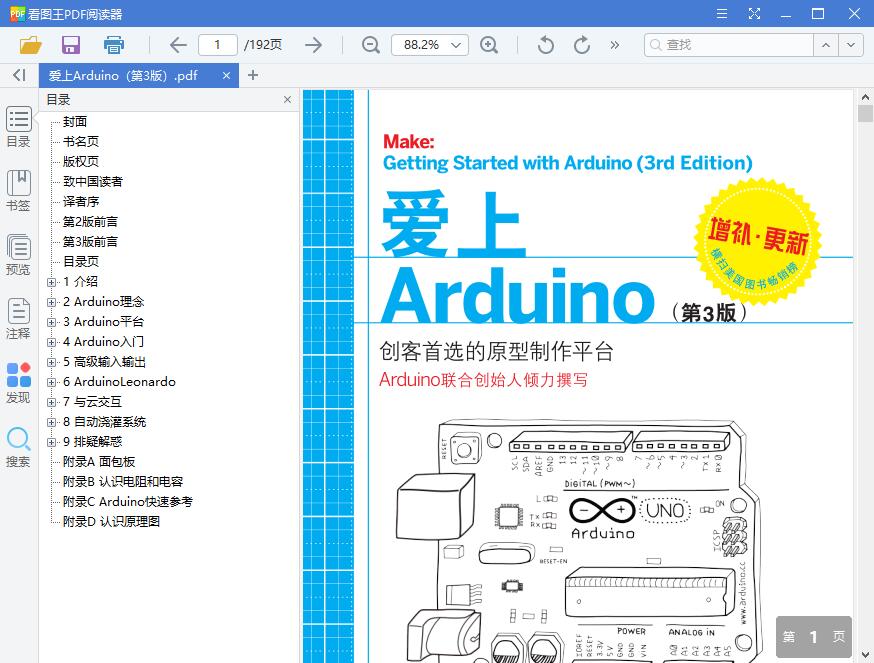
Task: Add a new tab with plus
Action: coord(253,75)
